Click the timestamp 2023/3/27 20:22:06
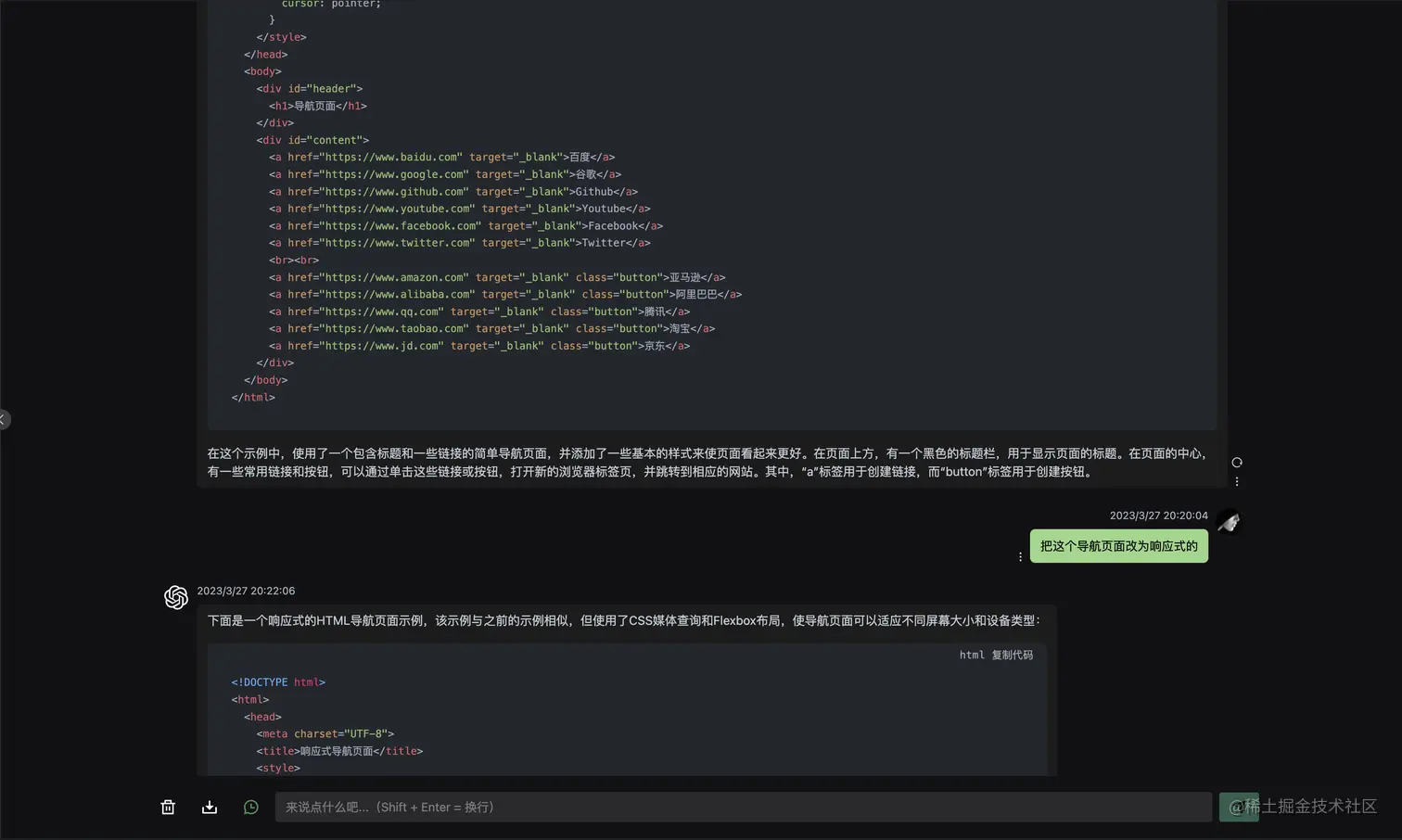 coord(246,591)
